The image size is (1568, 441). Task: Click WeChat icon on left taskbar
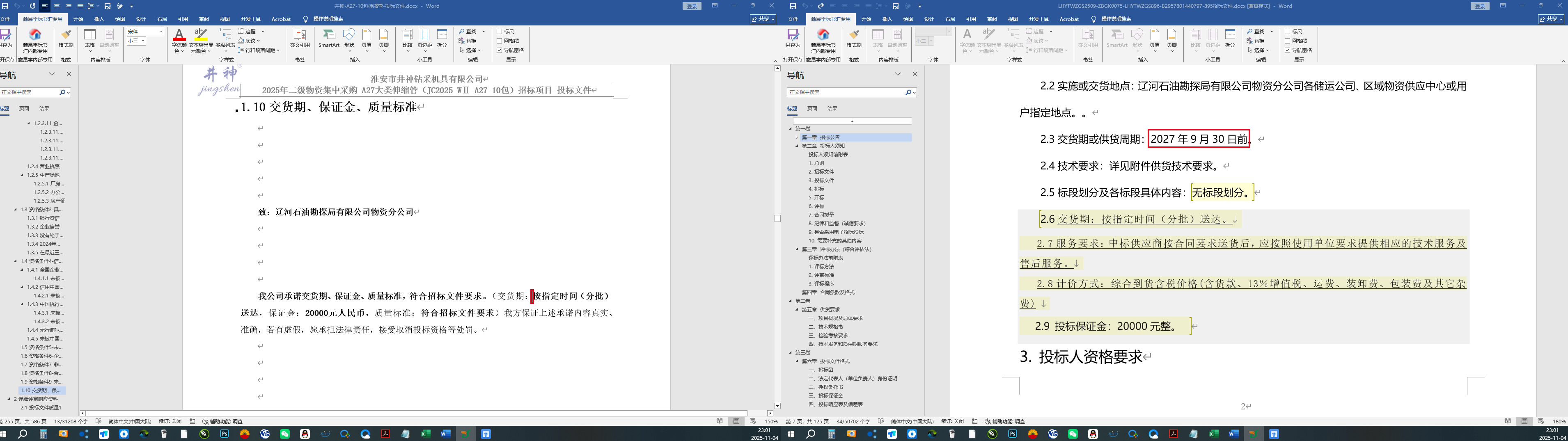pyautogui.click(x=285, y=434)
